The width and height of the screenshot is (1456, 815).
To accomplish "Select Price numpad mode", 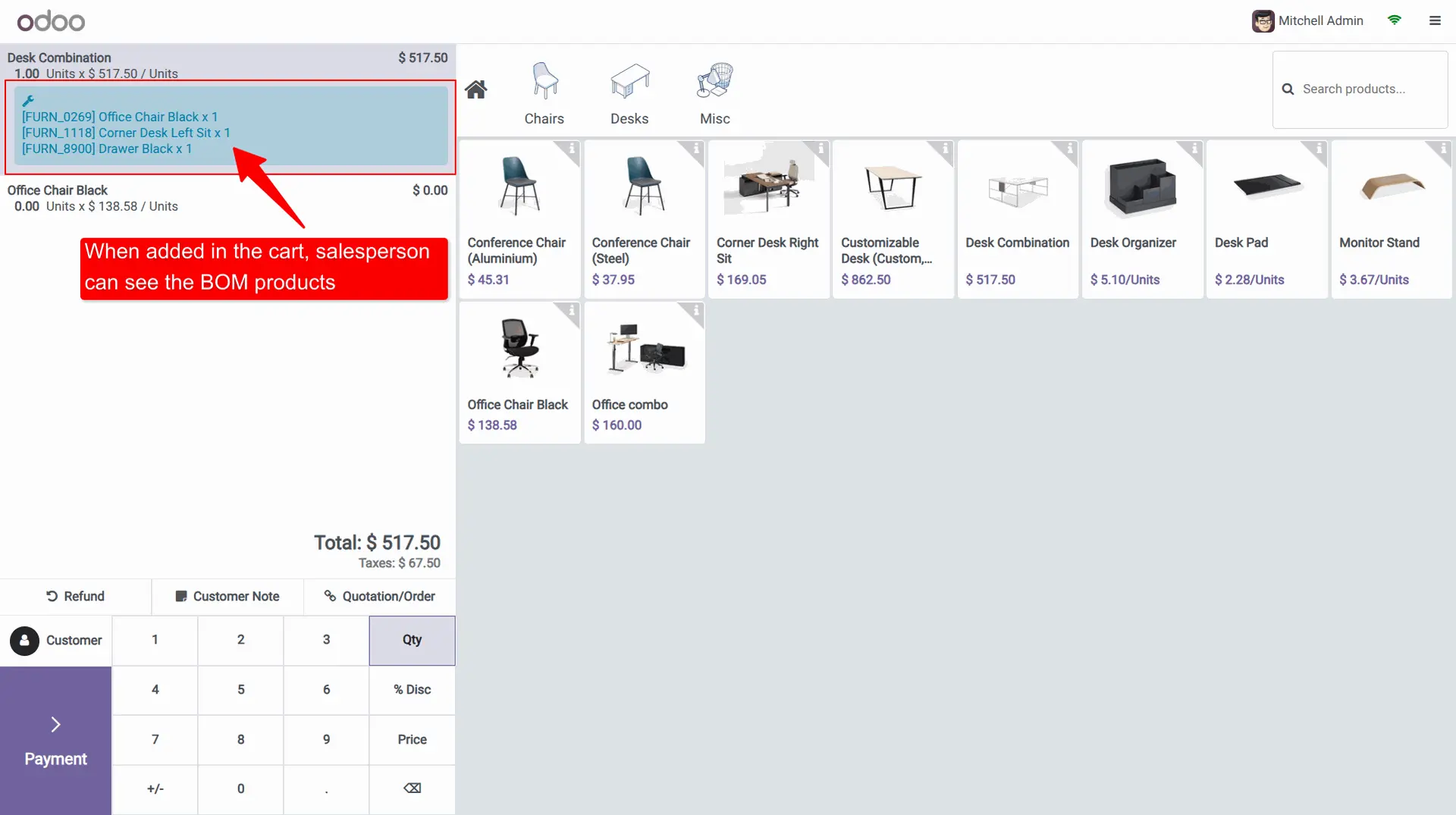I will point(412,739).
